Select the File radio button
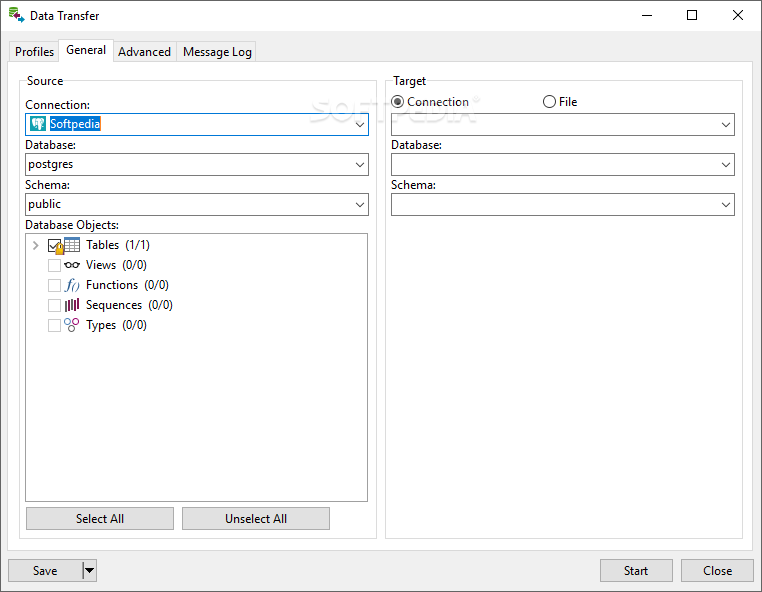This screenshot has width=762, height=592. tap(549, 102)
